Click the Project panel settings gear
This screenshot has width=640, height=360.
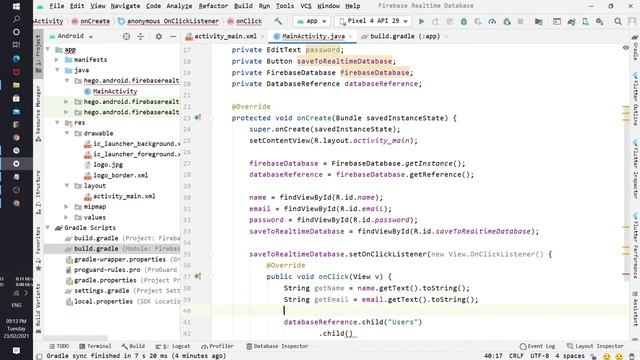(158, 36)
